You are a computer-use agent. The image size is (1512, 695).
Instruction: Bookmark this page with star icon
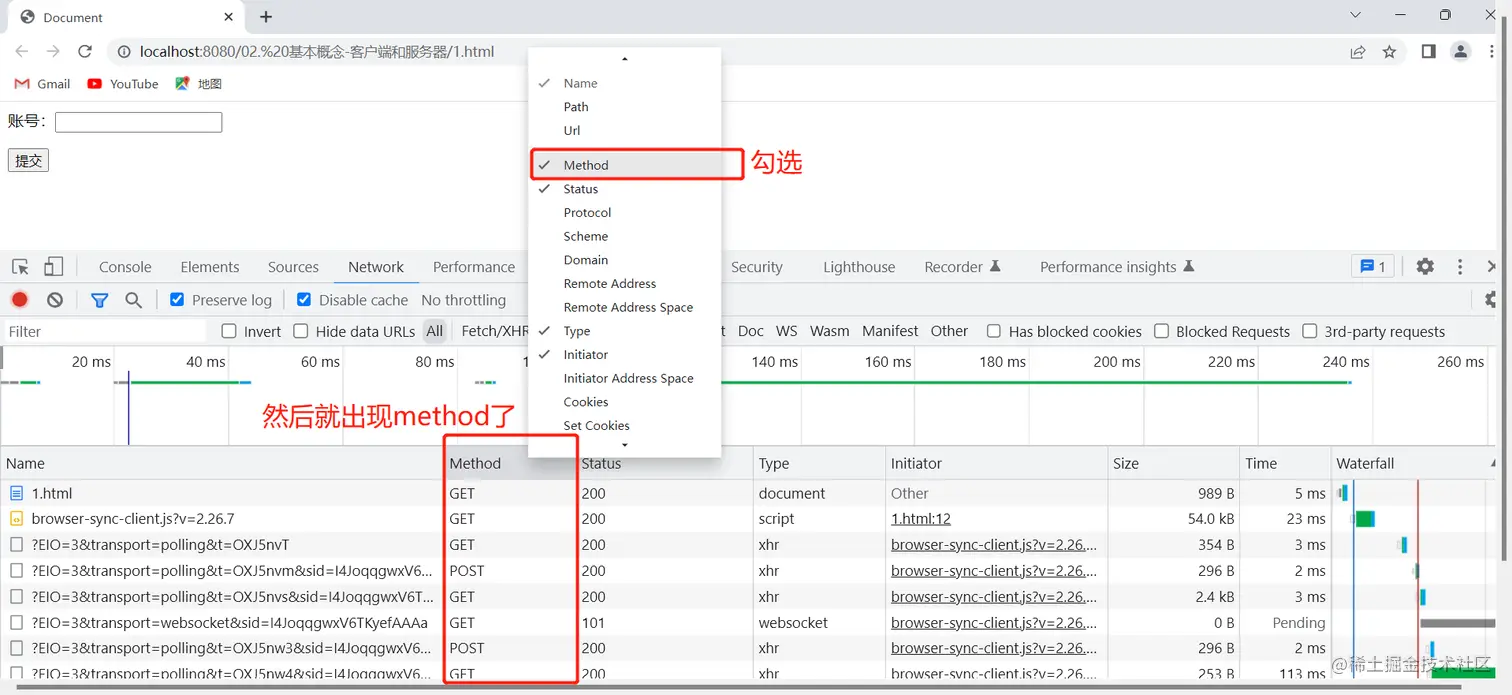(x=1389, y=52)
